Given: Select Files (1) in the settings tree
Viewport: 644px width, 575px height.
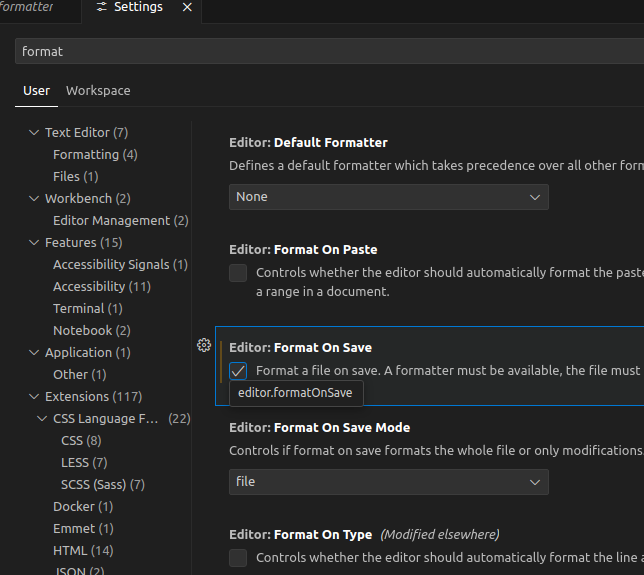Looking at the screenshot, I should (x=76, y=177).
